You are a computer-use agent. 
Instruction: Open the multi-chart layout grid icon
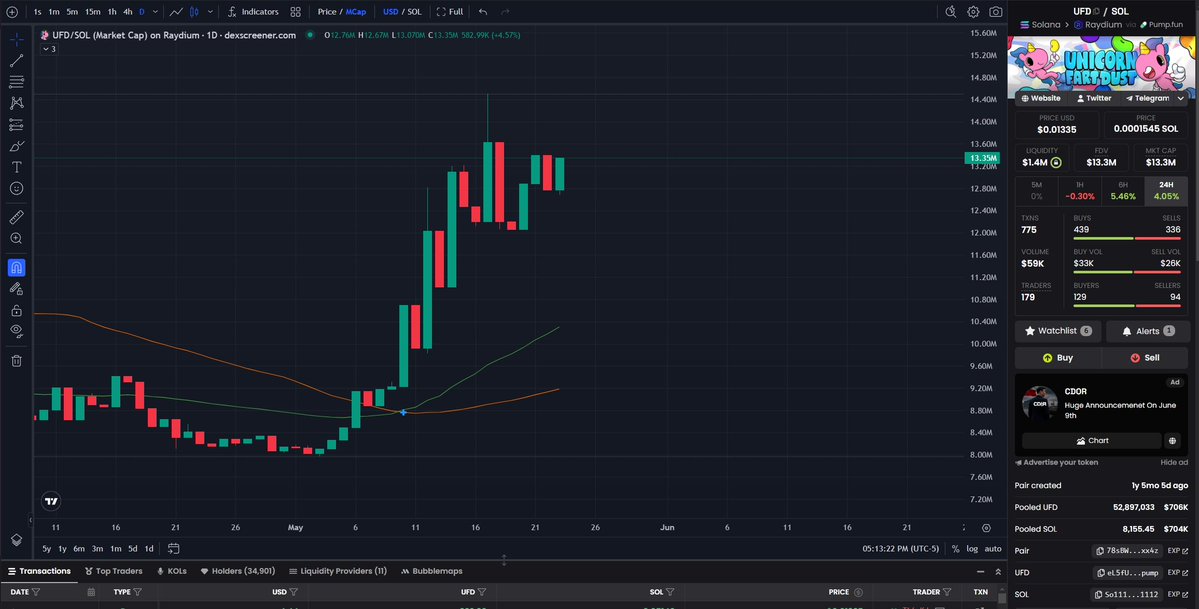click(x=295, y=11)
